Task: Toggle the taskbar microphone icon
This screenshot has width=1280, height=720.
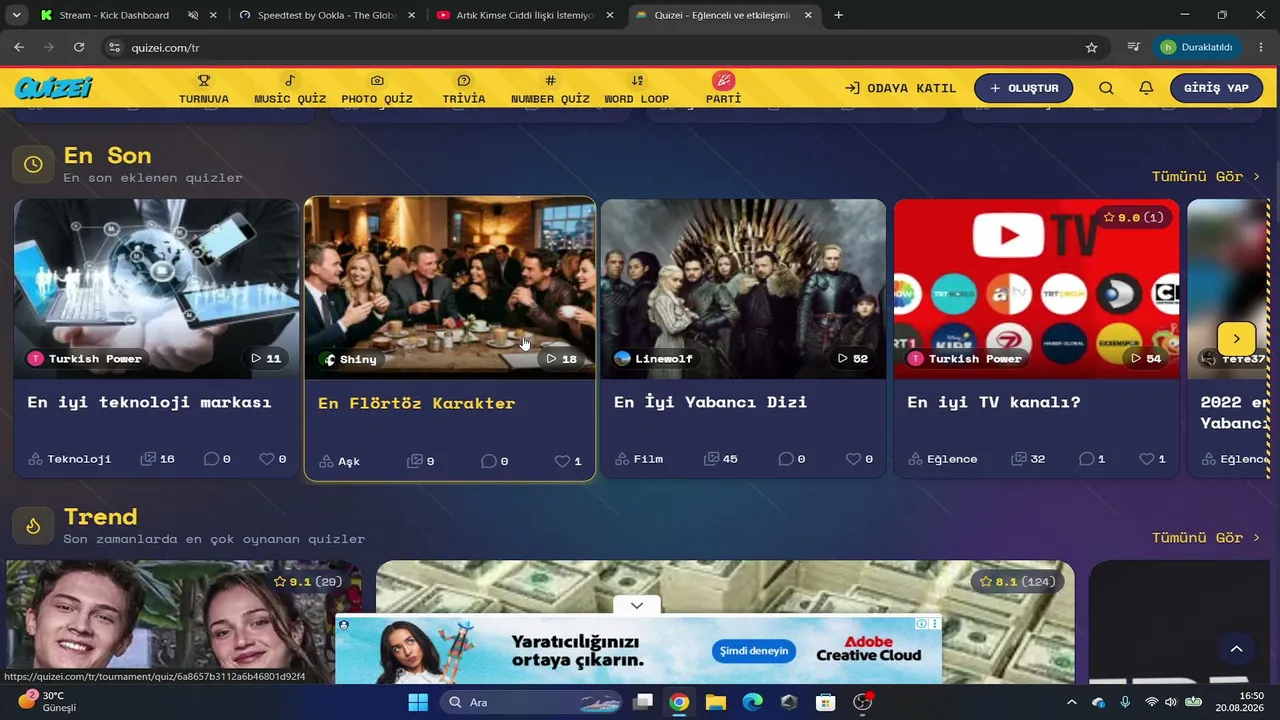Action: pyautogui.click(x=1125, y=702)
